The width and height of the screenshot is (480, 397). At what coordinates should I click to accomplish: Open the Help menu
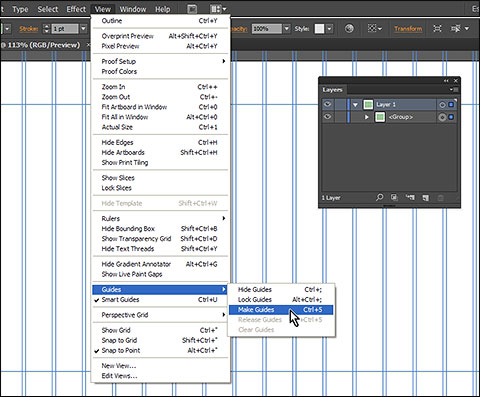[163, 9]
